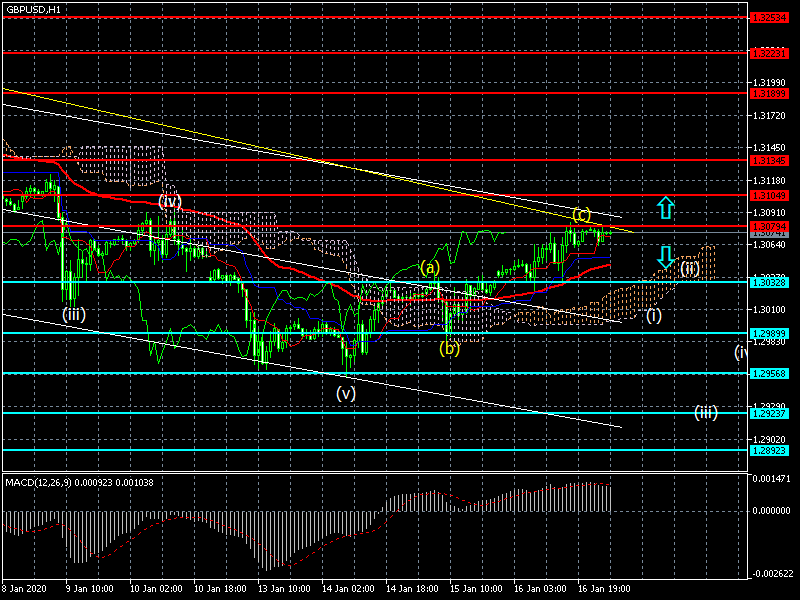
Task: Click the yellow (c) wave label
Action: [x=581, y=214]
